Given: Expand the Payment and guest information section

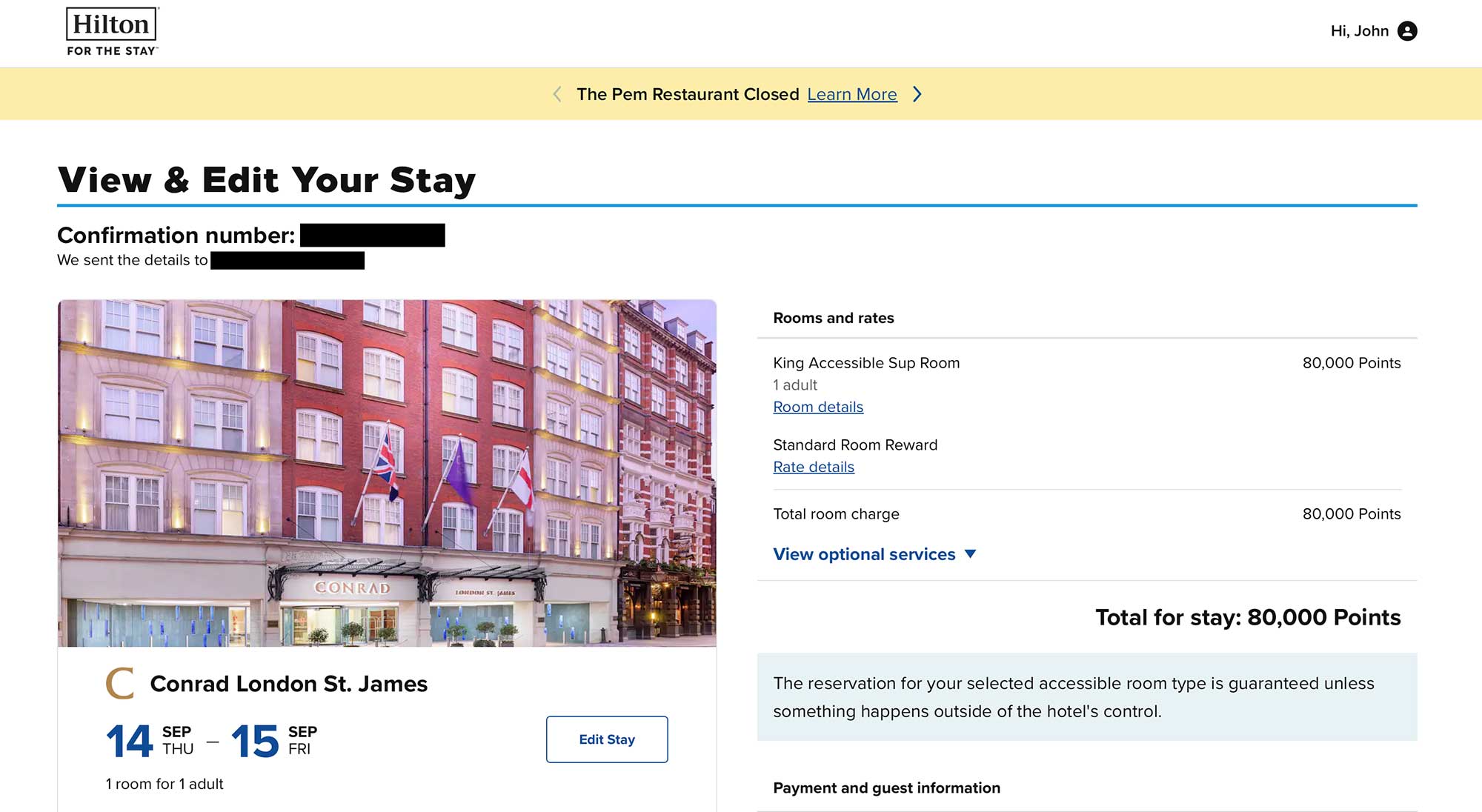Looking at the screenshot, I should 886,788.
